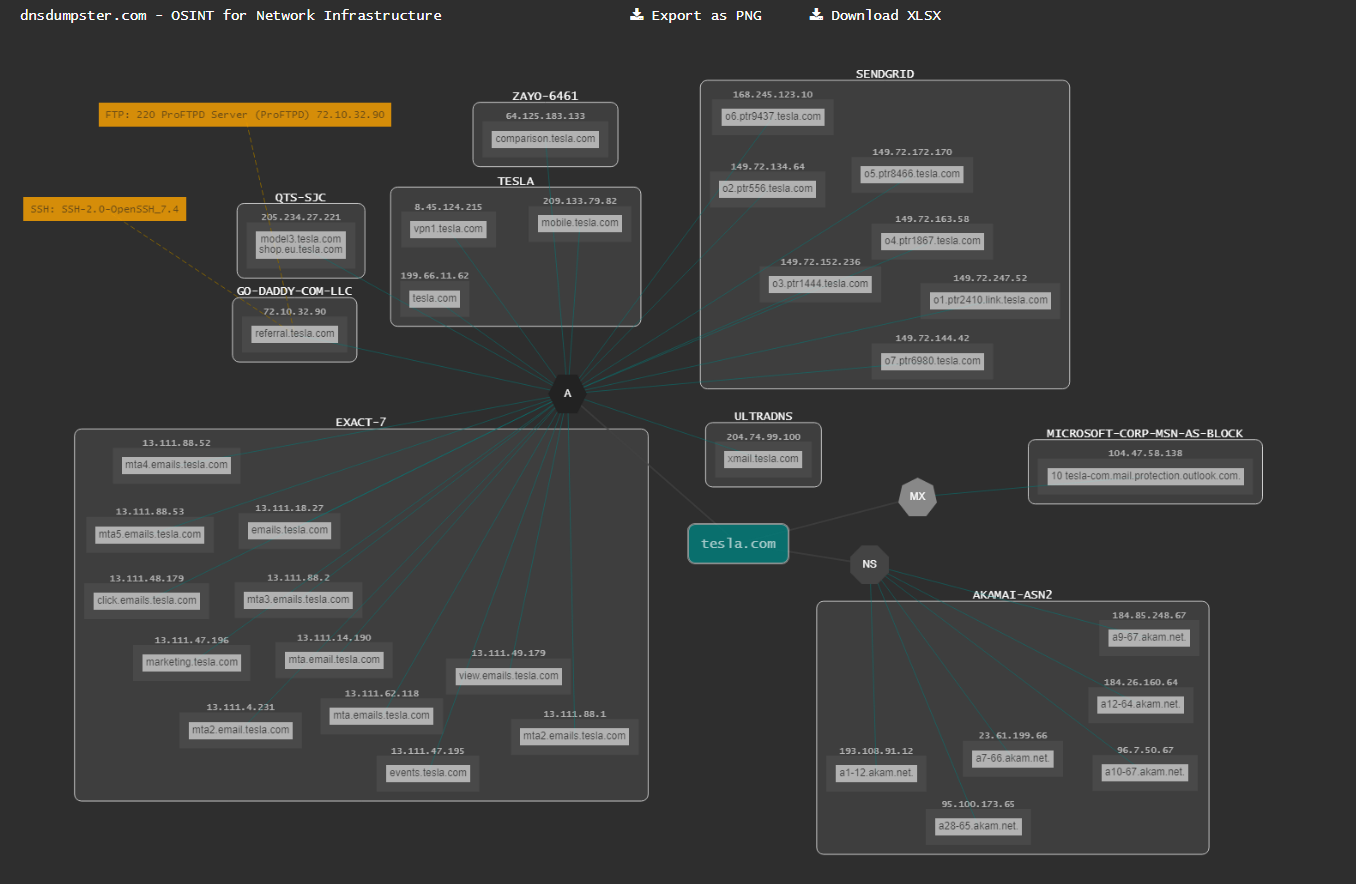
Task: Select the FTP ProFTPD server banner label
Action: (245, 115)
